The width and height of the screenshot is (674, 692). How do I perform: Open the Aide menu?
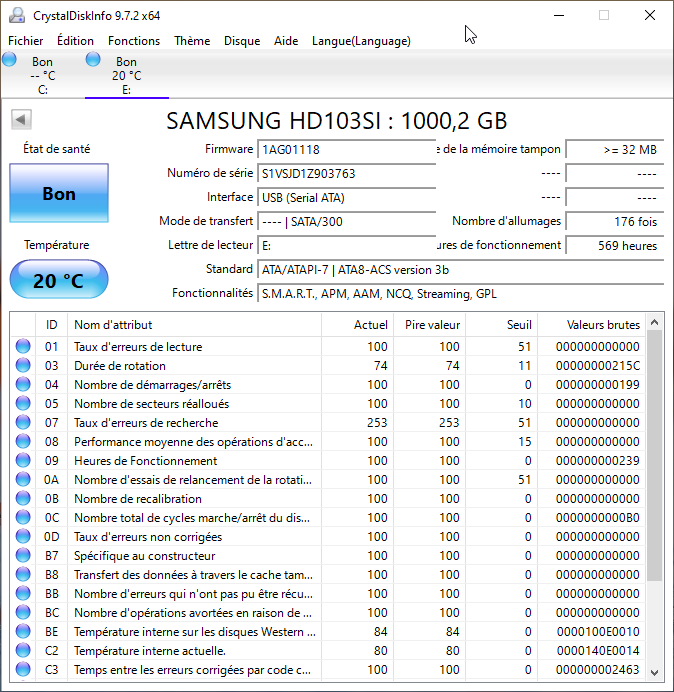(286, 41)
